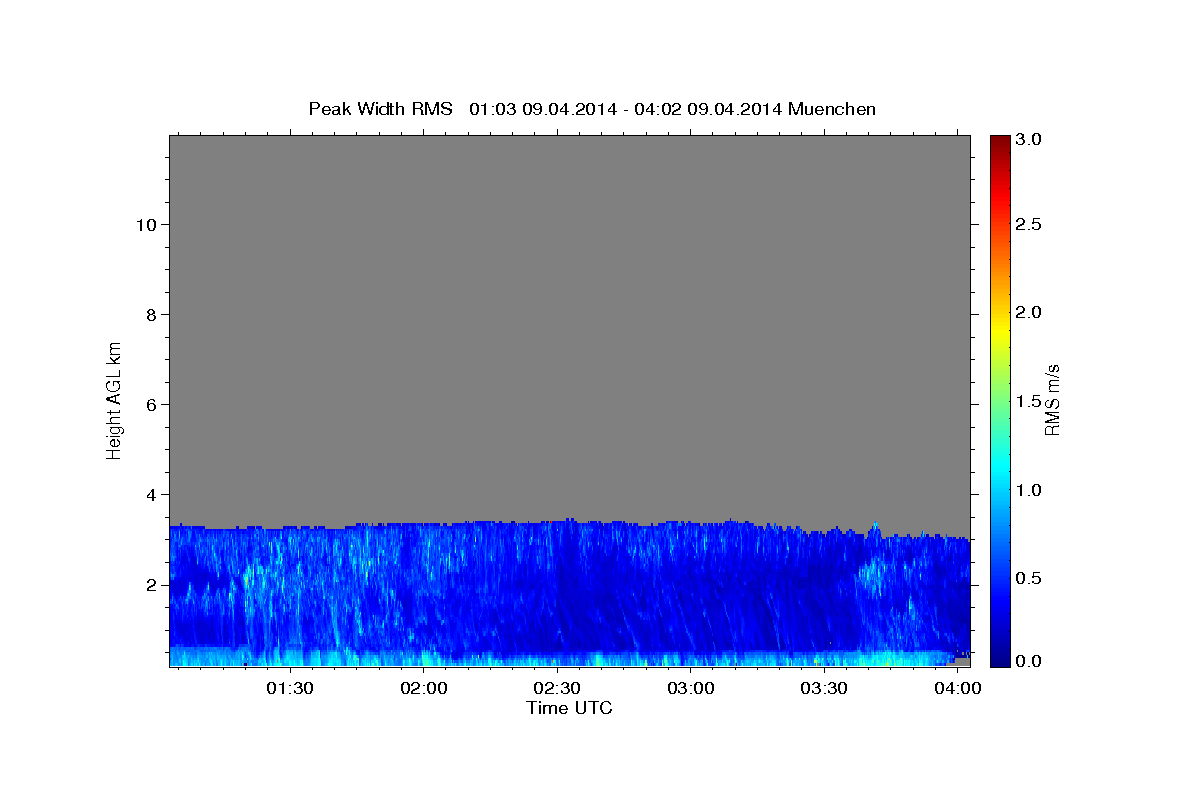
Task: Click the 02:00 time tick label
Action: point(424,689)
